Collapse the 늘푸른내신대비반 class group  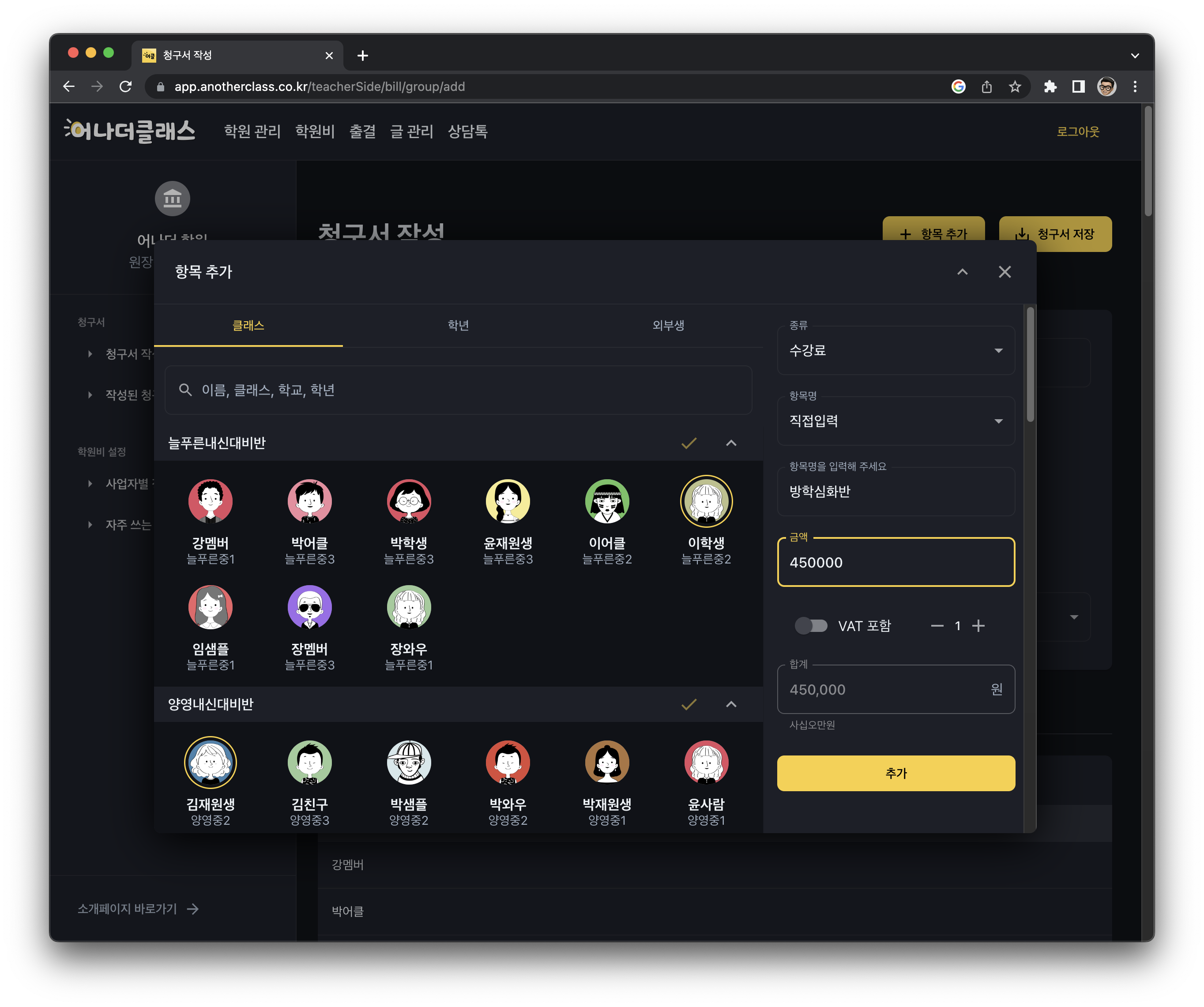731,443
